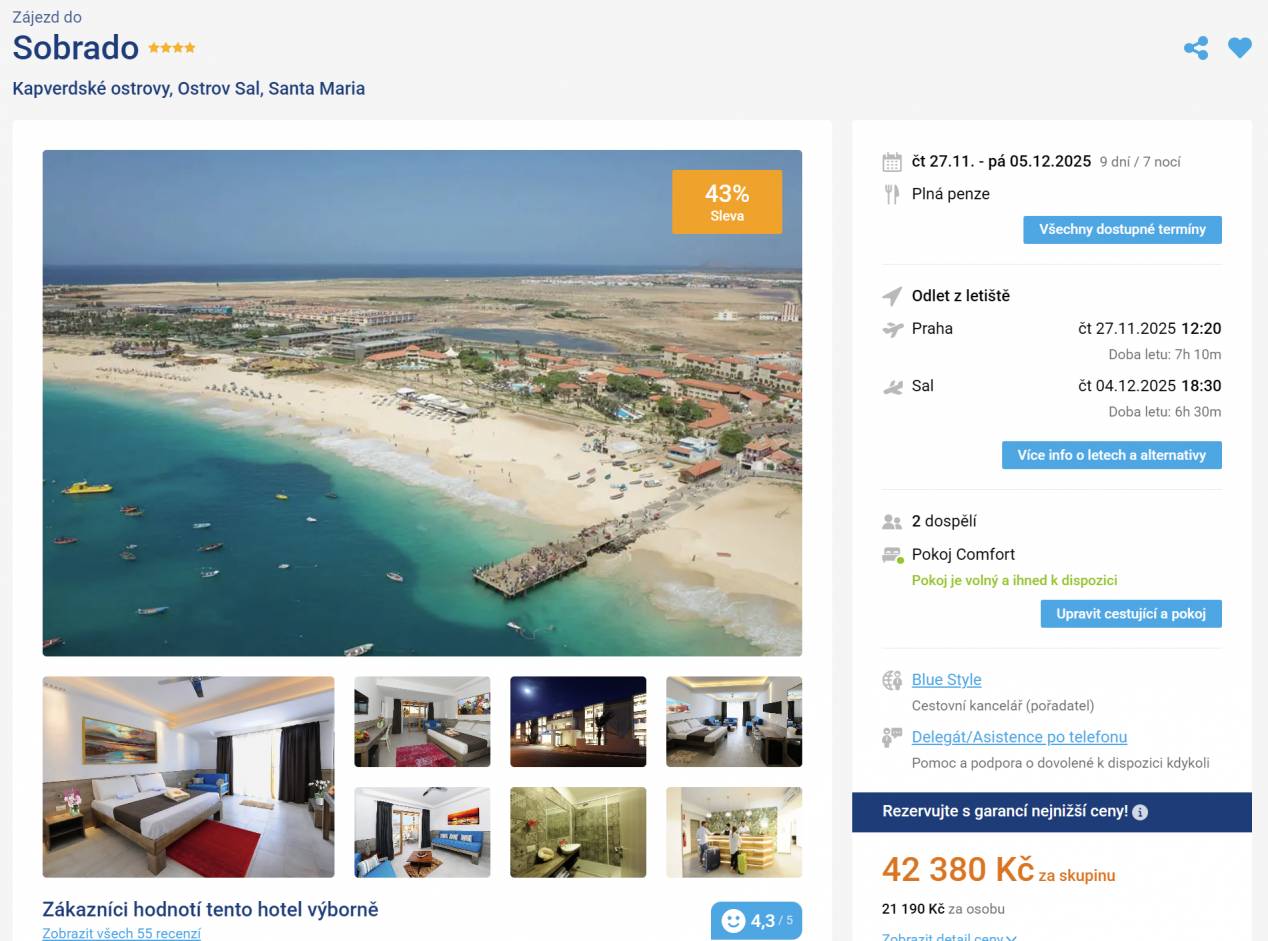
Task: Show all 55 reviews link
Action: (121, 934)
